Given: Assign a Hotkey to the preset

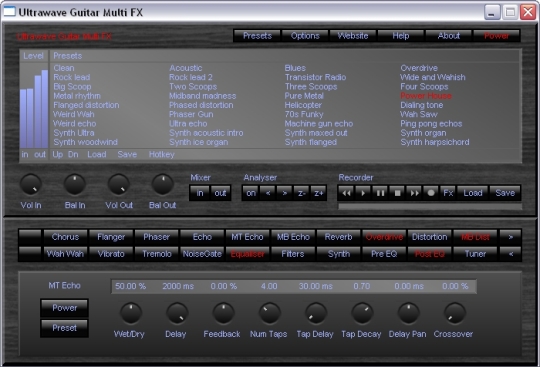Looking at the screenshot, I should (162, 155).
